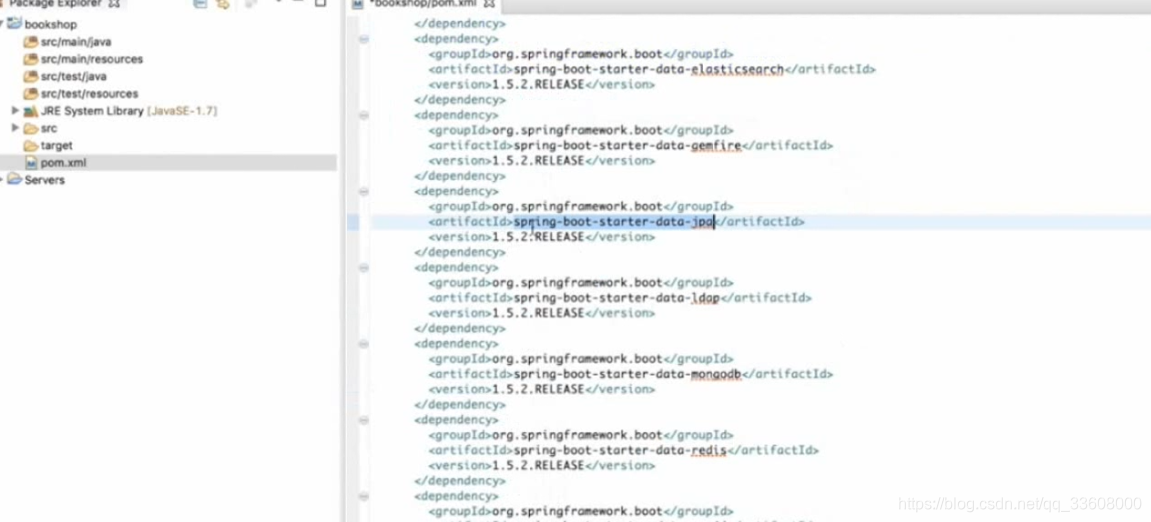The width and height of the screenshot is (1151, 522).
Task: Fold the gemfire dependency block
Action: pyautogui.click(x=363, y=115)
